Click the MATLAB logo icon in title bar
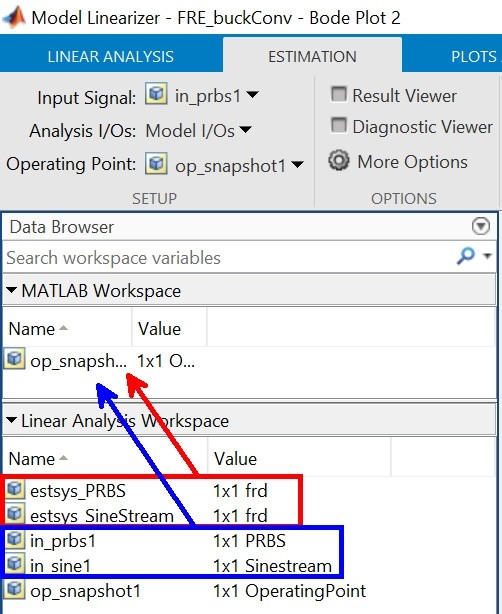The height and width of the screenshot is (614, 502). point(14,17)
